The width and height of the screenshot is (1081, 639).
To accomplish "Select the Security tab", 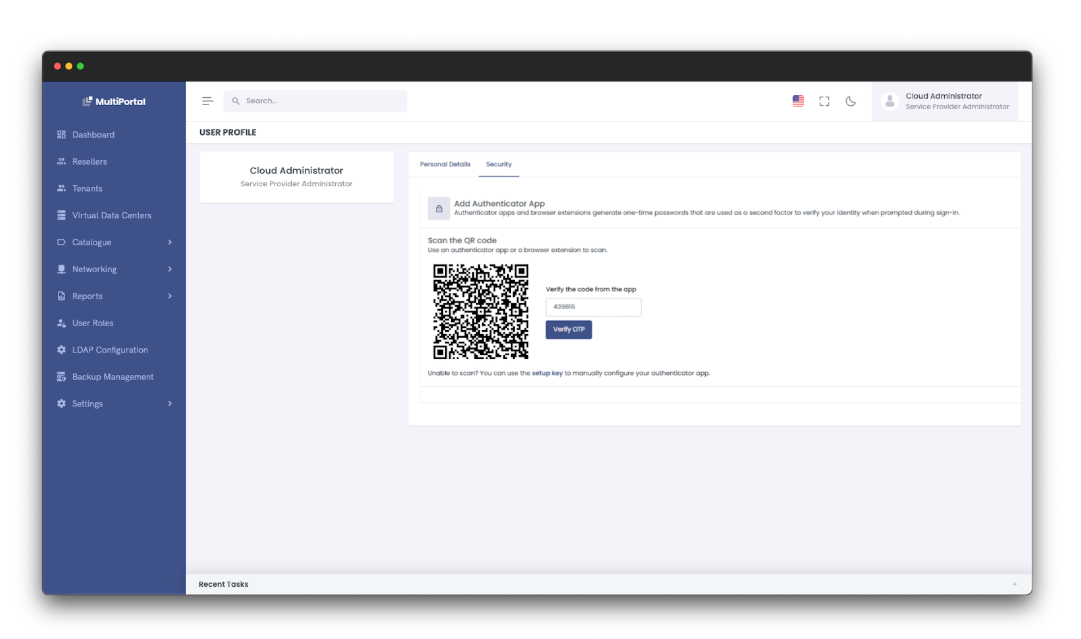I will click(499, 165).
